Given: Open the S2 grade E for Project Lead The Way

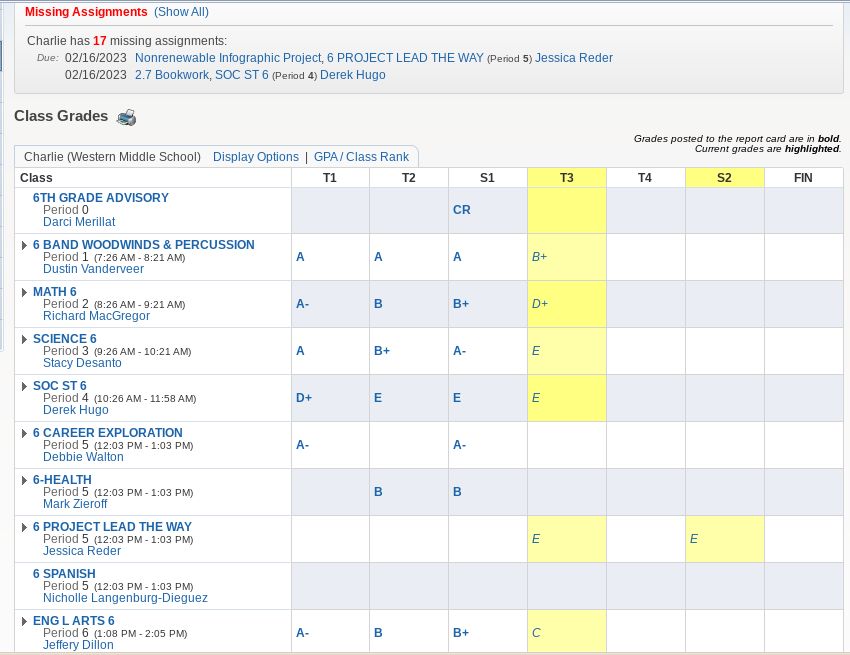Looking at the screenshot, I should pyautogui.click(x=693, y=539).
